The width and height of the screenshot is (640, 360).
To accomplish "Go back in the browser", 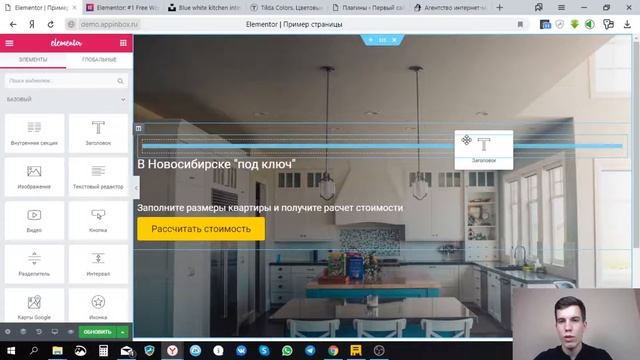I will (13, 24).
